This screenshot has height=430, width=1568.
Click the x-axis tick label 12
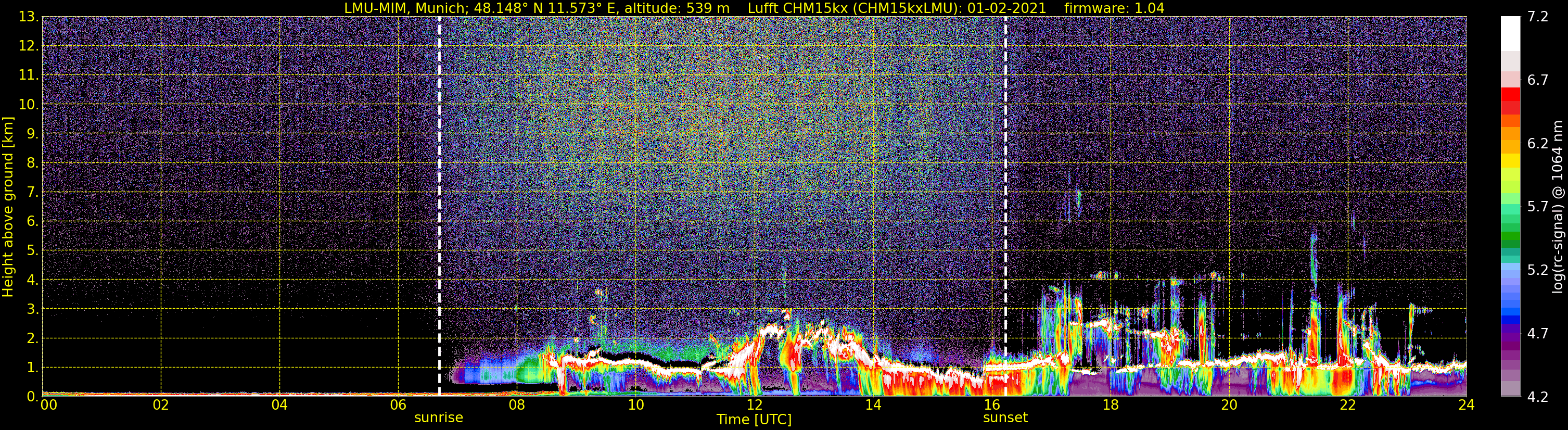coord(754,406)
